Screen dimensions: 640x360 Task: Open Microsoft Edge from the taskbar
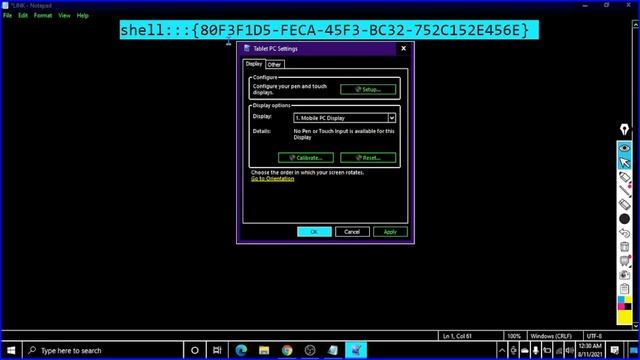(241, 350)
